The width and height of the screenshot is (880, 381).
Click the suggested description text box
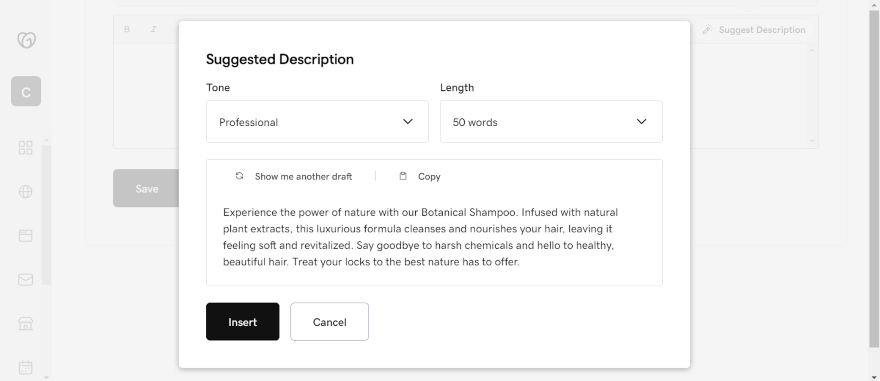[434, 237]
